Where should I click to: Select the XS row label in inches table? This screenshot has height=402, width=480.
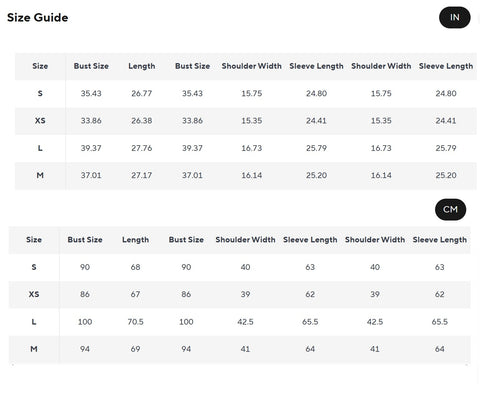coord(40,121)
